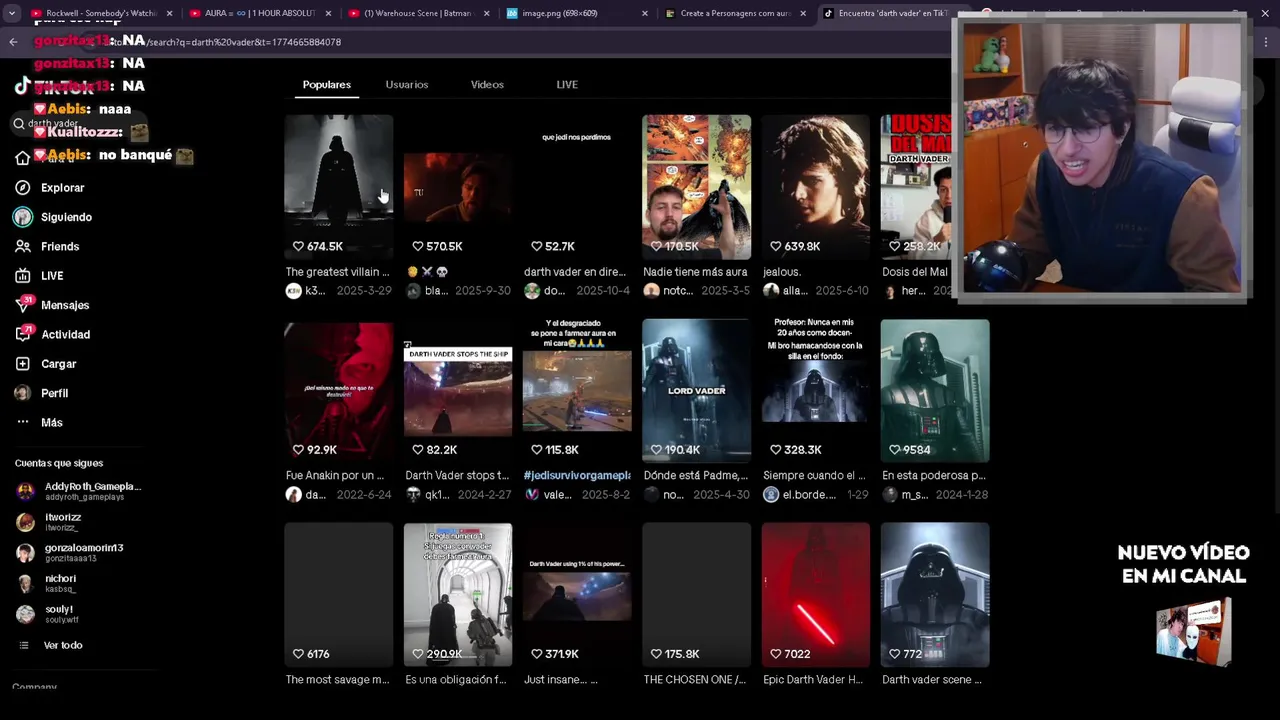Close the Rockwell Somebody's Watching browser tab

click(169, 14)
